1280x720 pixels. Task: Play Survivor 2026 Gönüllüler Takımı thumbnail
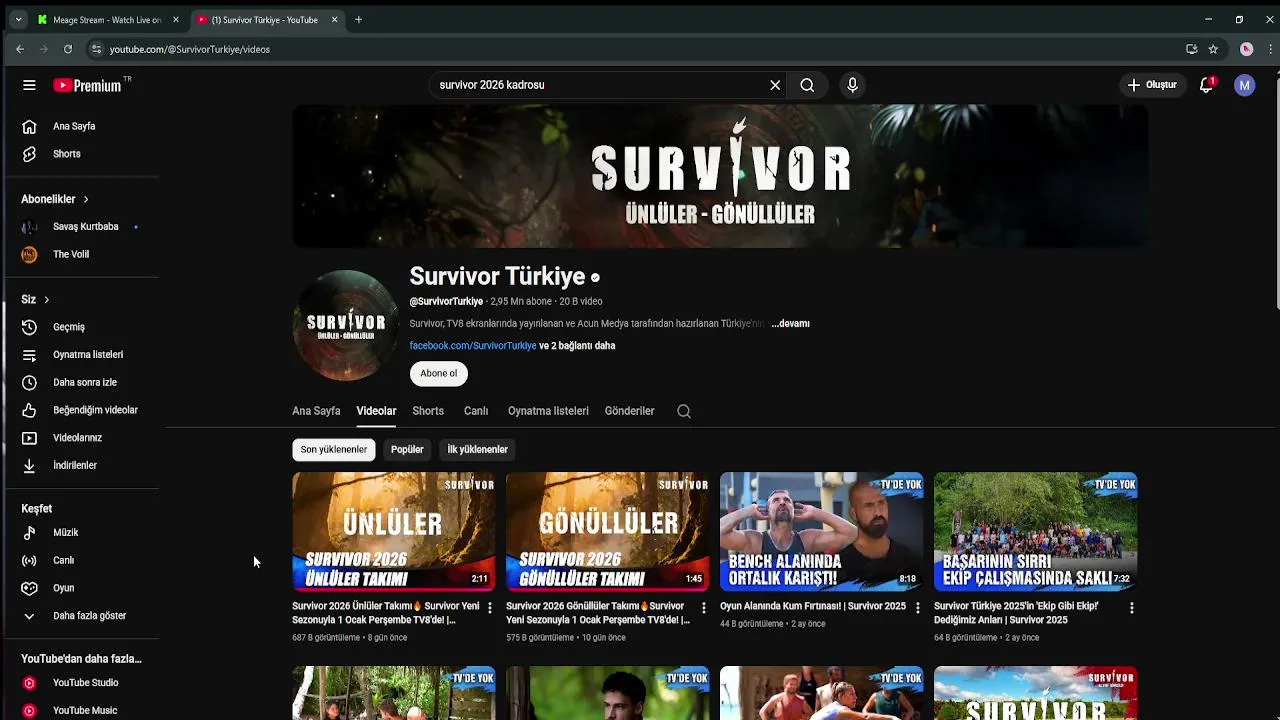[x=608, y=531]
